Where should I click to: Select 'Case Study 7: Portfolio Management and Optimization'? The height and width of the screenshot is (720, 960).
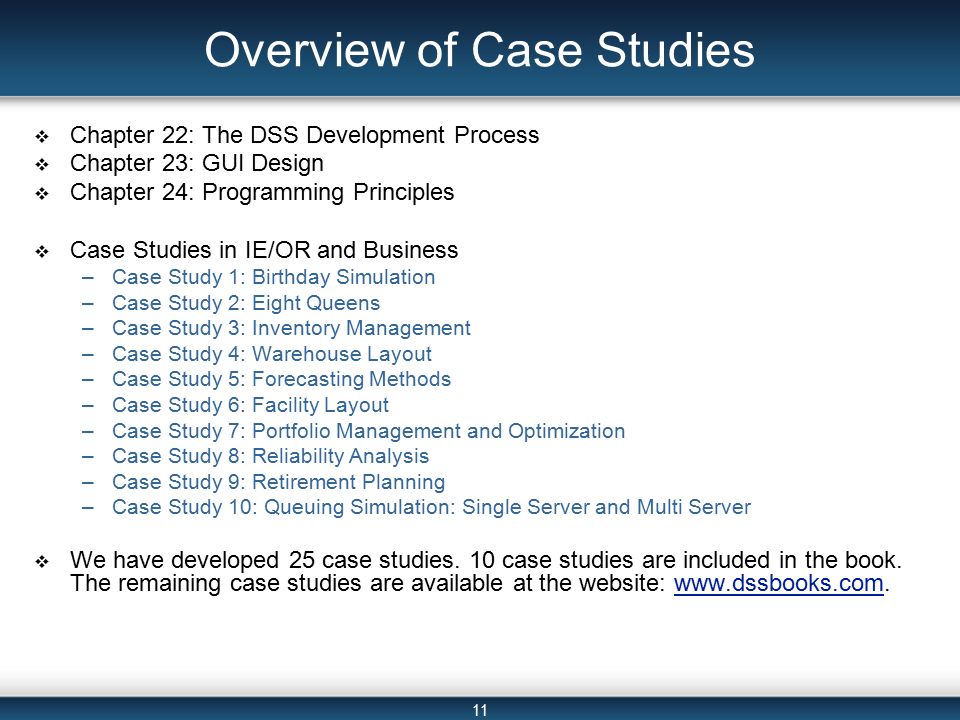pyautogui.click(x=368, y=431)
